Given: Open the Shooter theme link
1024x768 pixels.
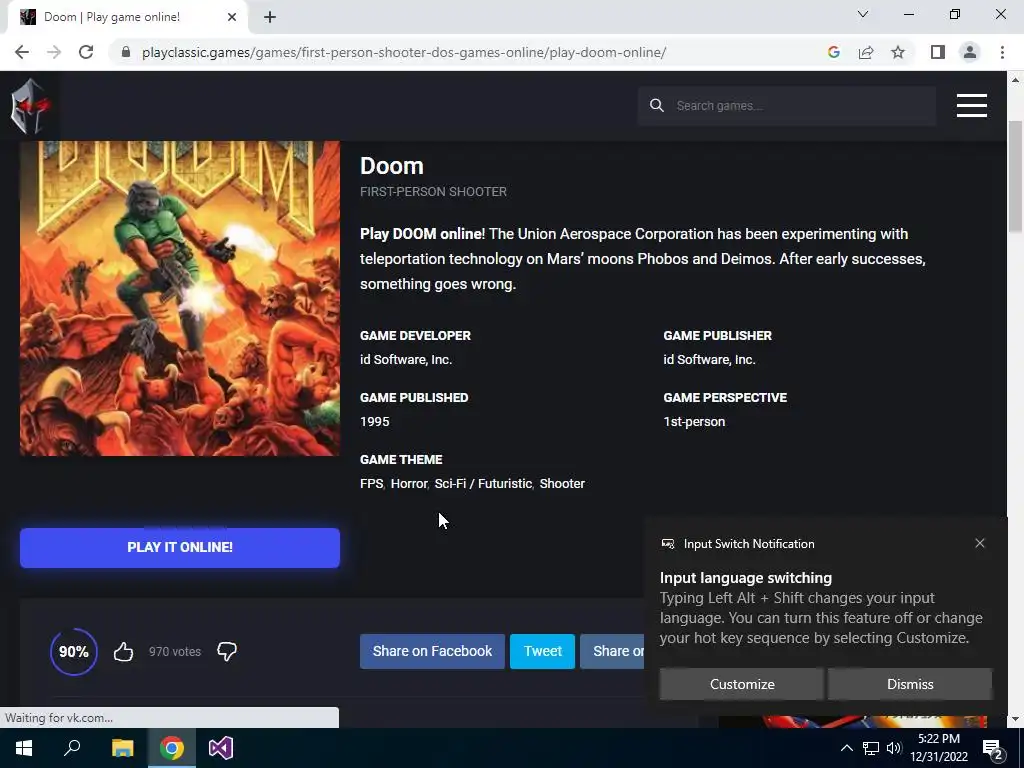Looking at the screenshot, I should [x=562, y=483].
